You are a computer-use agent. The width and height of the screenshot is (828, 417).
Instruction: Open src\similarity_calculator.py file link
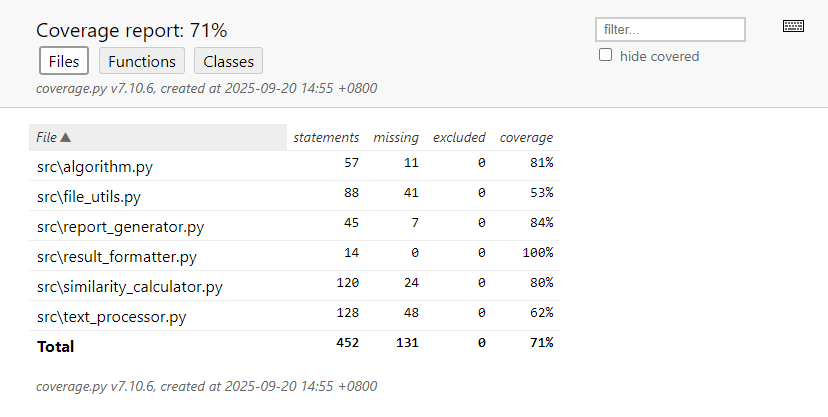tap(130, 287)
